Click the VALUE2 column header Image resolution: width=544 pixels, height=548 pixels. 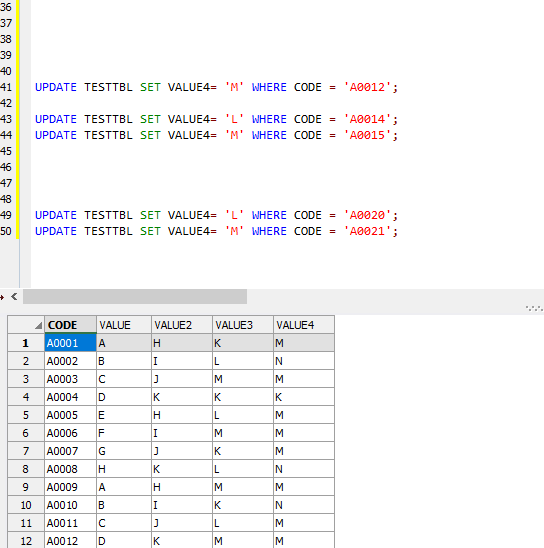point(182,325)
